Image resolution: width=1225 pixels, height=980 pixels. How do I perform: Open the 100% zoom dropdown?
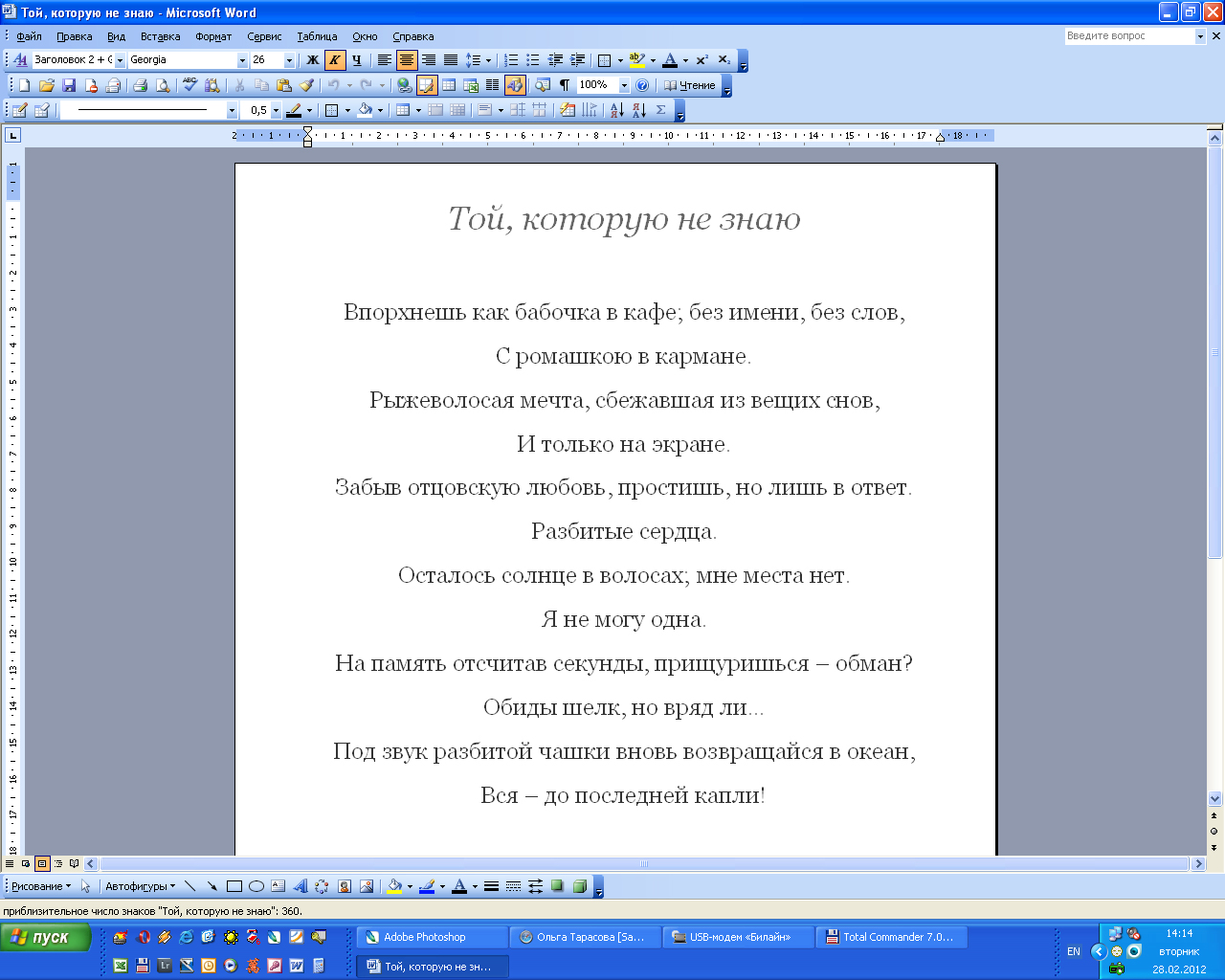624,85
